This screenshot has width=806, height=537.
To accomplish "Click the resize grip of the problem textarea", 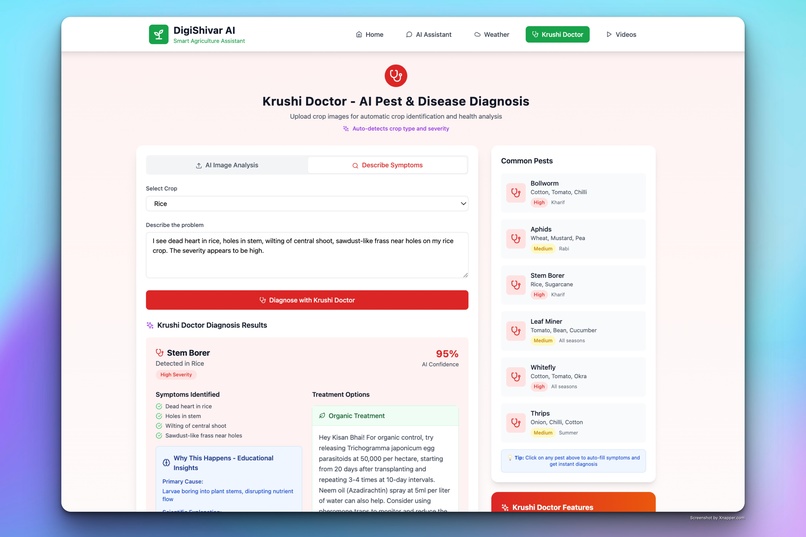I will pos(465,275).
